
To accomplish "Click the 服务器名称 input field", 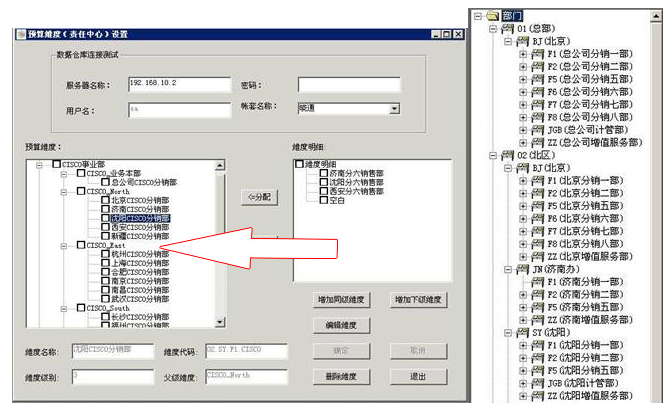I will (x=179, y=84).
